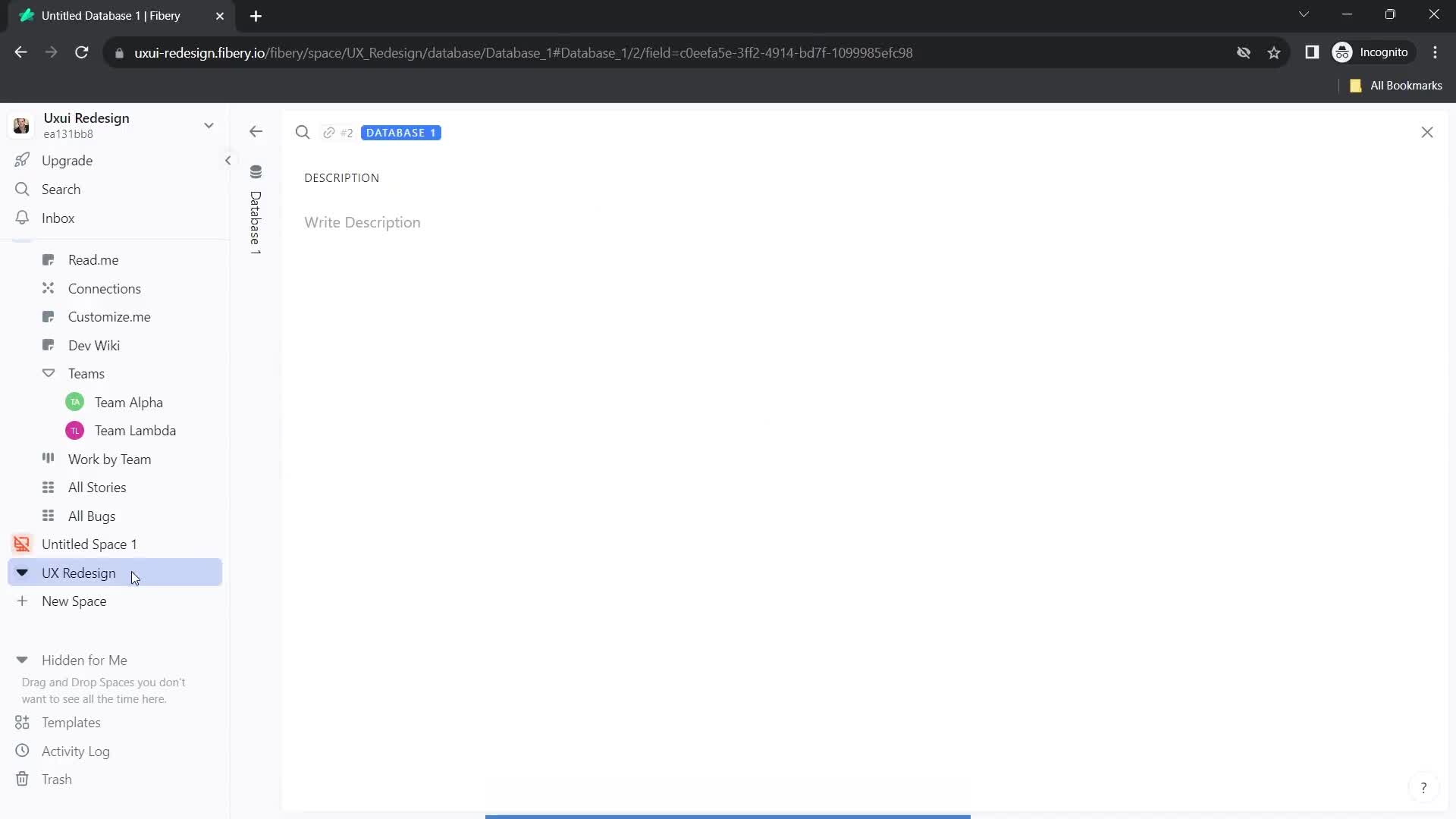The height and width of the screenshot is (819, 1456).
Task: Click the Upgrade button in sidebar
Action: [67, 160]
